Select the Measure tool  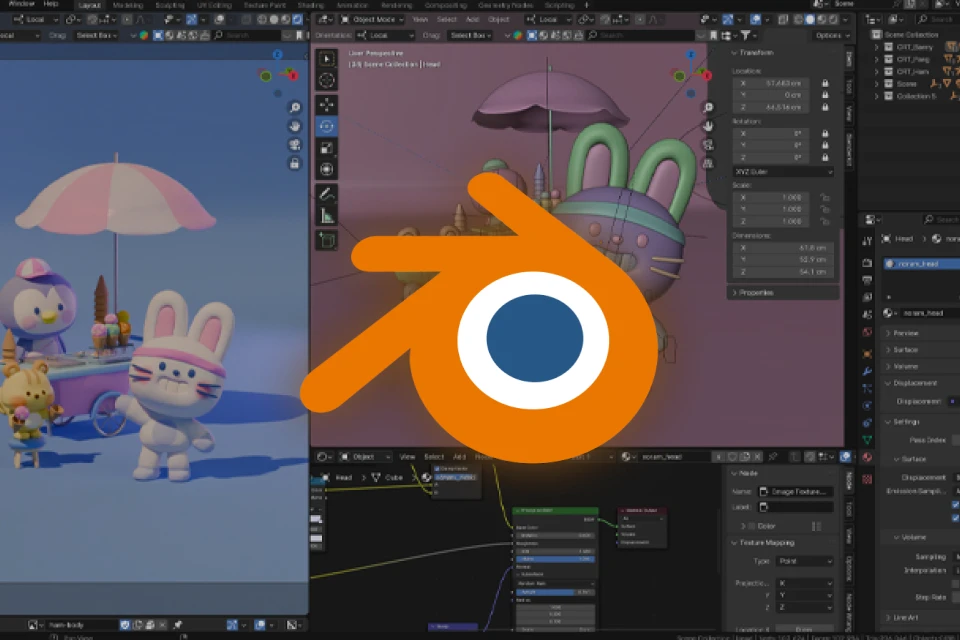click(326, 216)
